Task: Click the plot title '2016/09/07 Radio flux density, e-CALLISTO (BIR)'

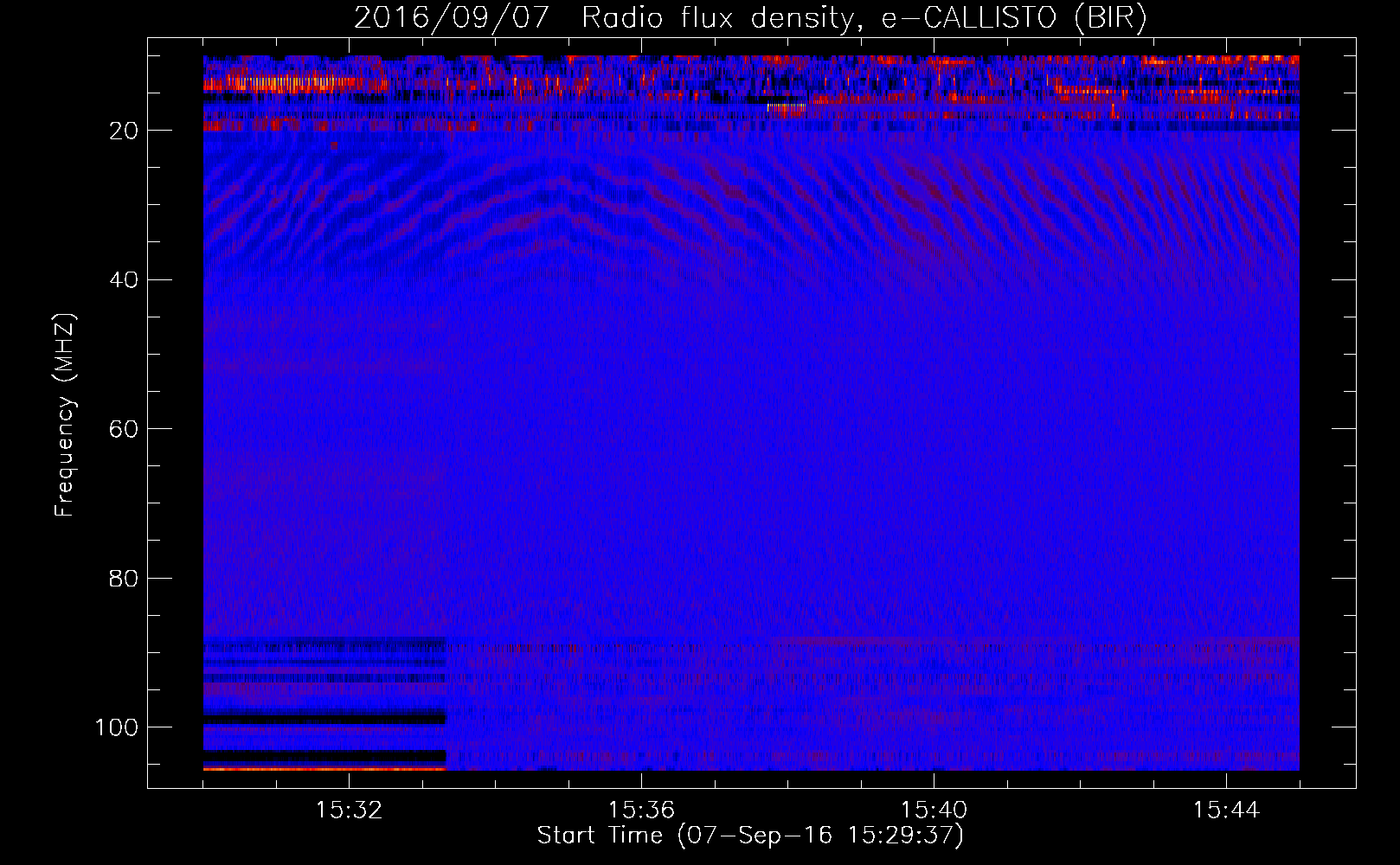Action: tap(751, 18)
